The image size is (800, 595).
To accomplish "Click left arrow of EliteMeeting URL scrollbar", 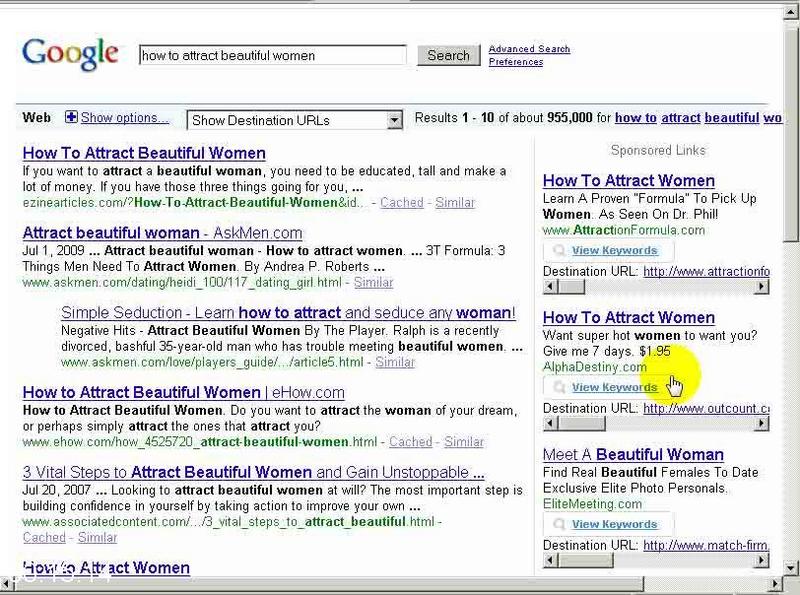I will 550,560.
